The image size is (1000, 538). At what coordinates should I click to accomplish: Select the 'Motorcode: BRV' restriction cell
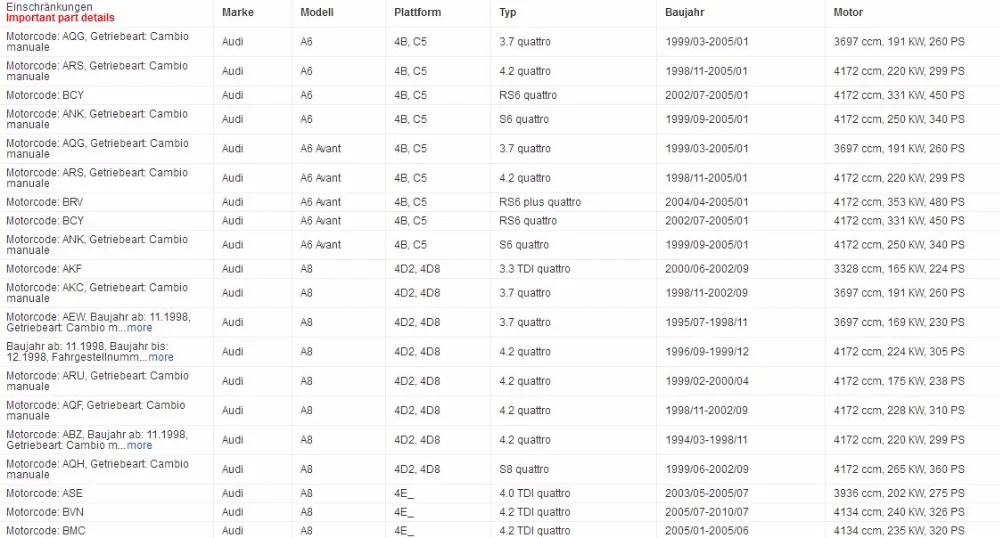[45, 202]
